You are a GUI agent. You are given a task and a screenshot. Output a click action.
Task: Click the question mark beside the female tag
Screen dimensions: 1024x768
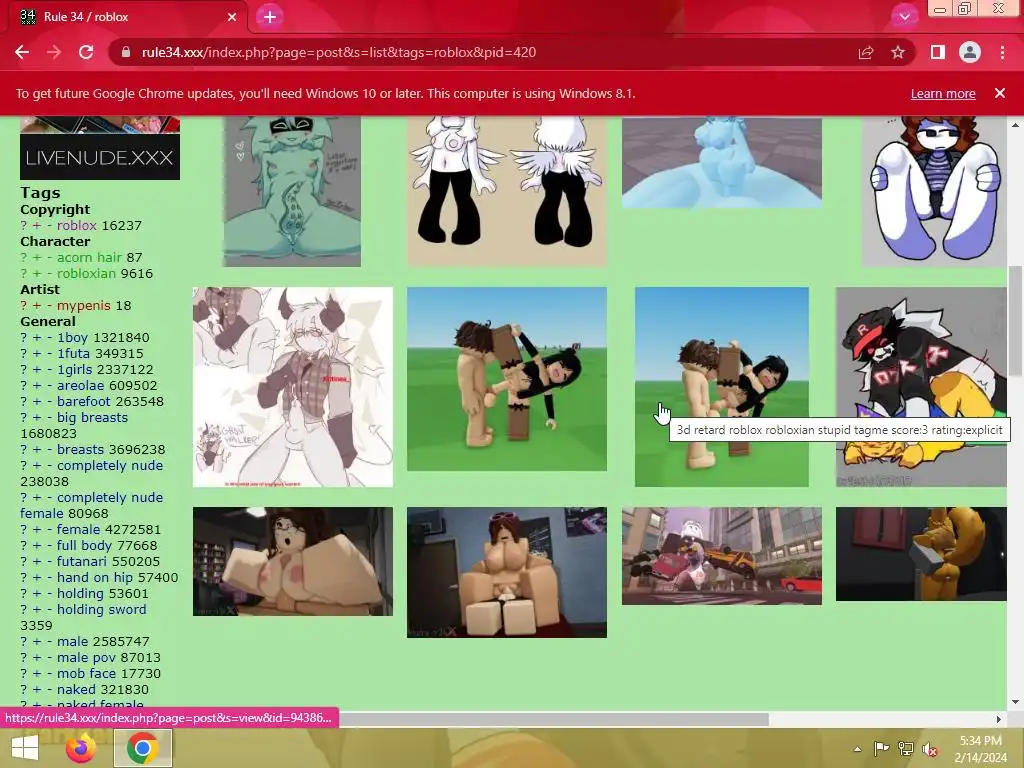tap(24, 530)
